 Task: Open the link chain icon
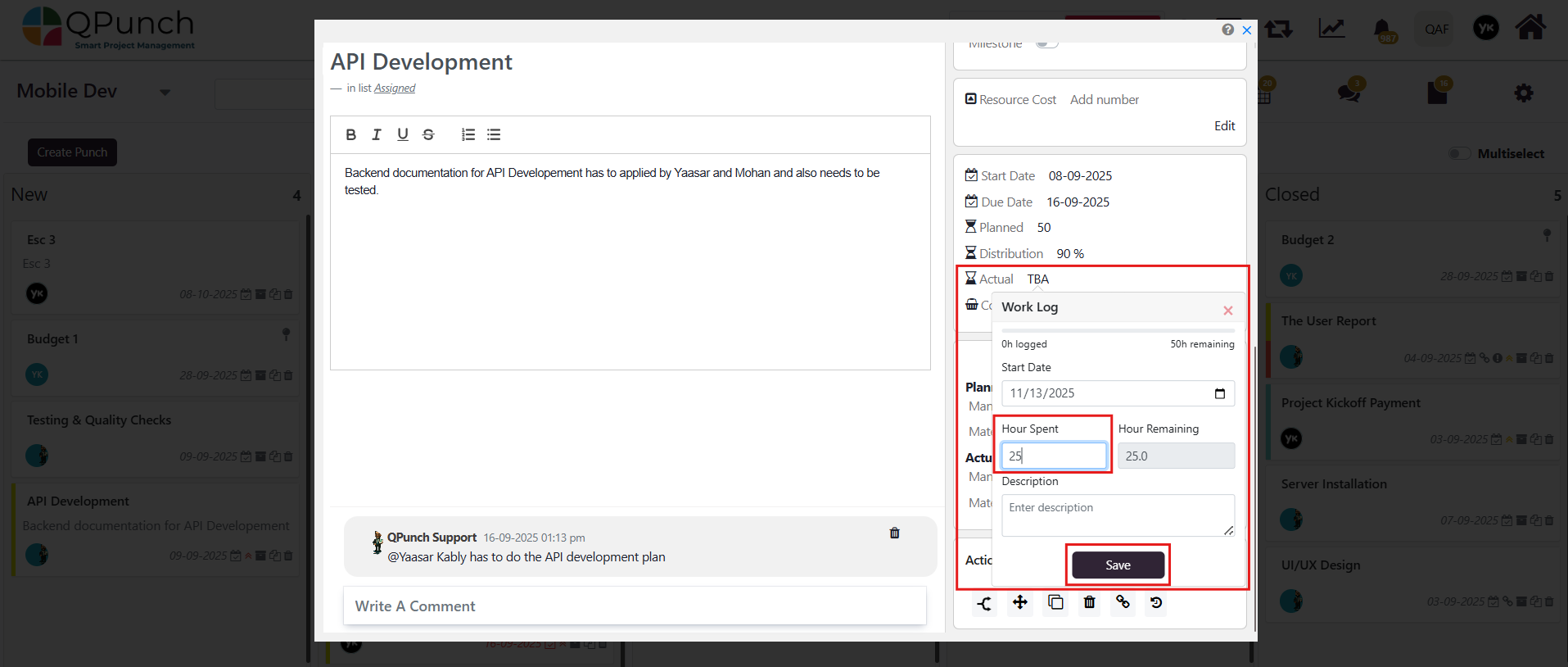[x=1123, y=602]
